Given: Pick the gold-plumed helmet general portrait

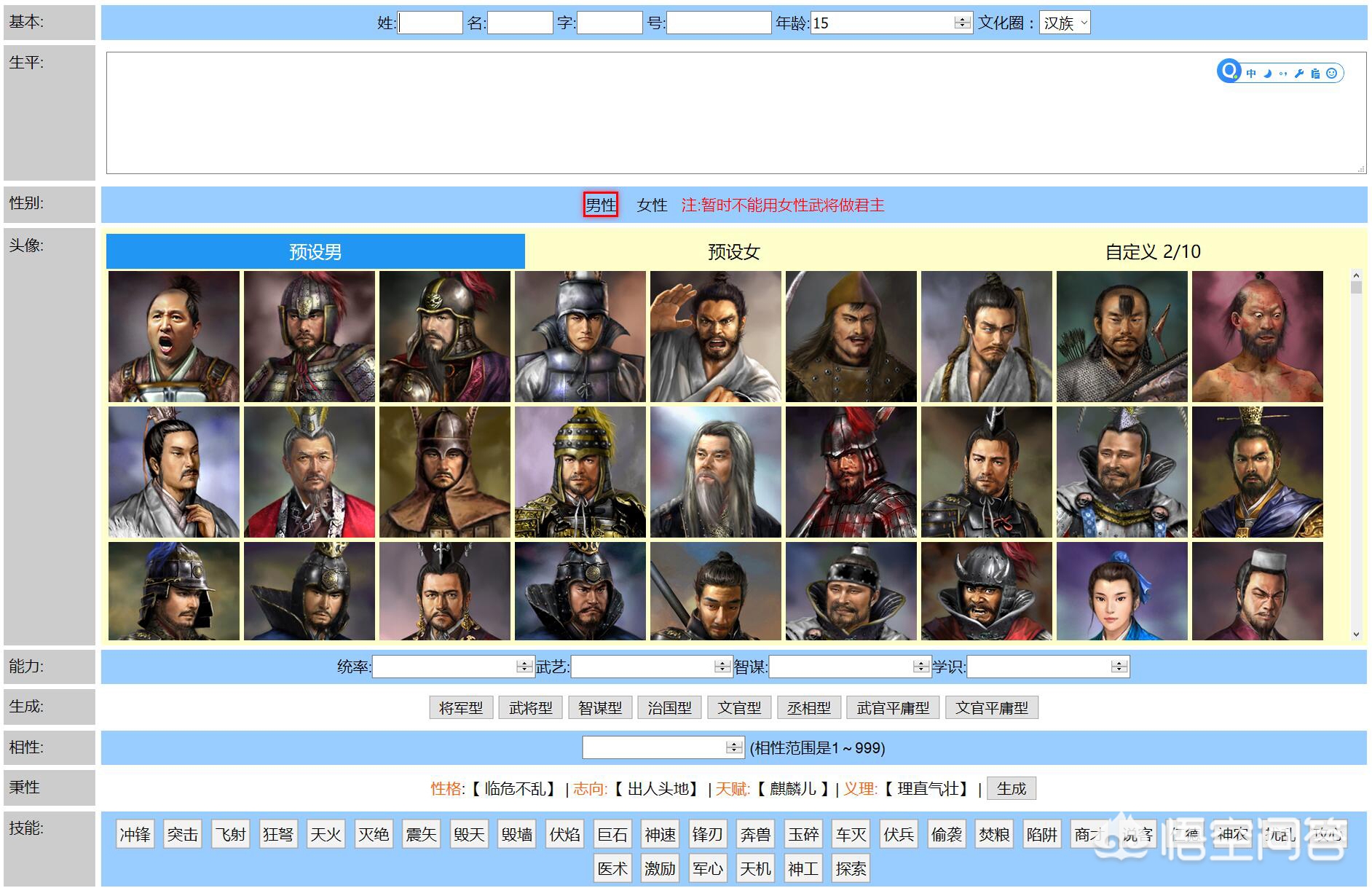Looking at the screenshot, I should click(x=580, y=472).
